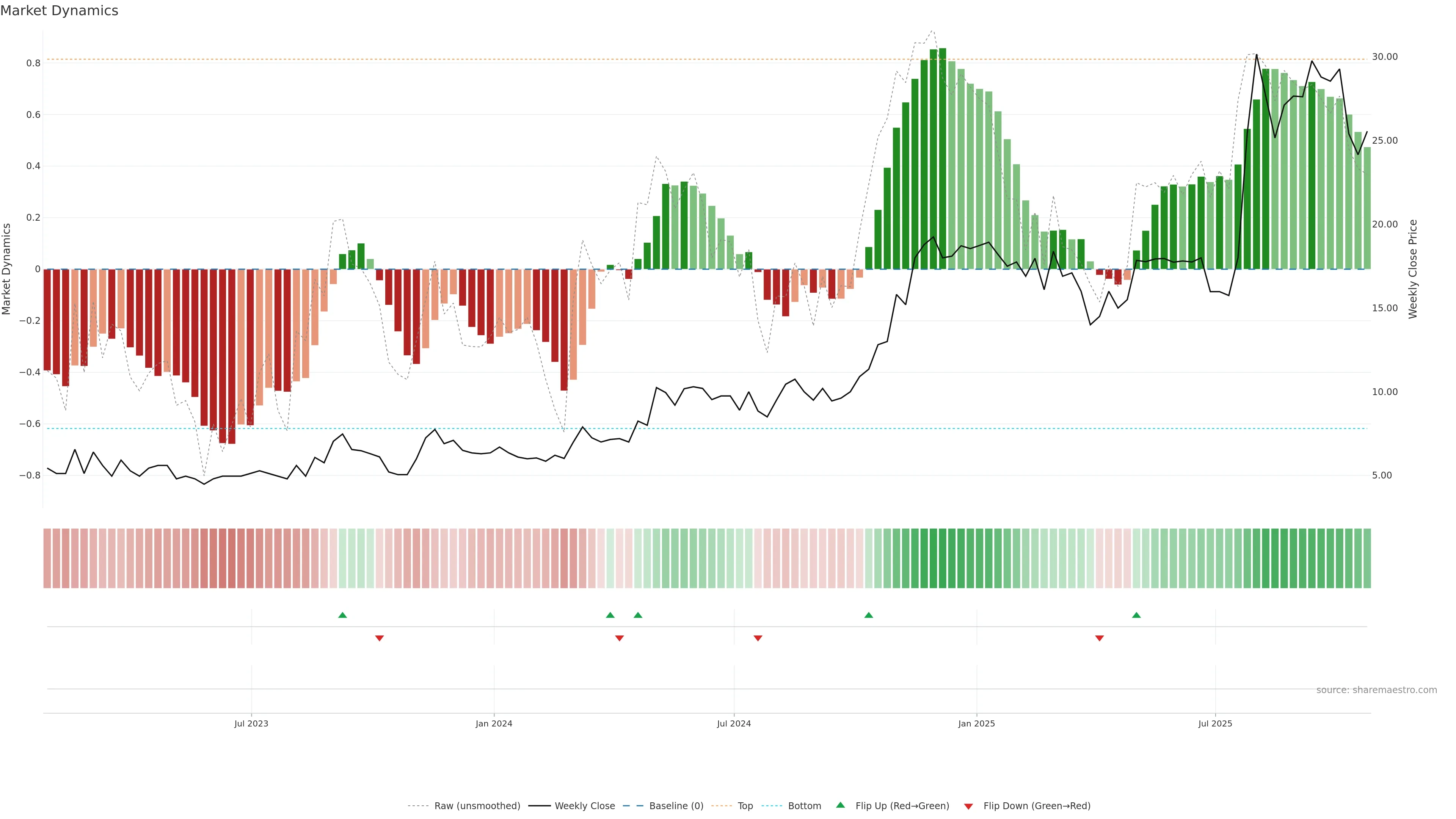The height and width of the screenshot is (819, 1456).
Task: Click the tallest dark green histogram bar
Action: (x=942, y=158)
